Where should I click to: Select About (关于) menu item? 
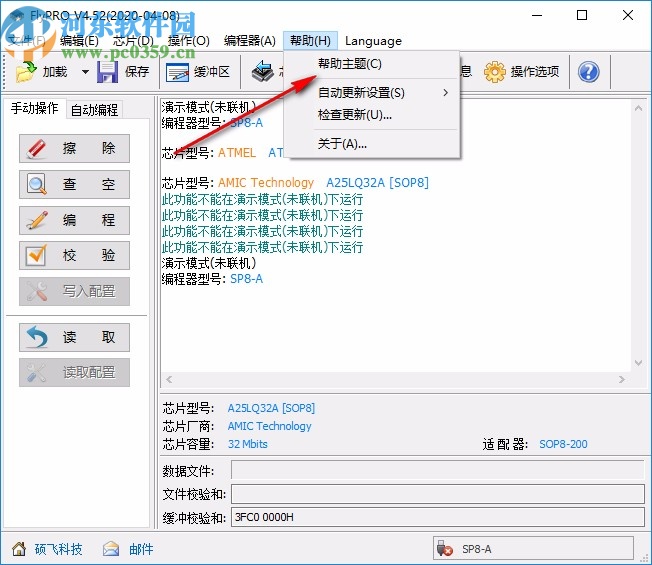[372, 144]
